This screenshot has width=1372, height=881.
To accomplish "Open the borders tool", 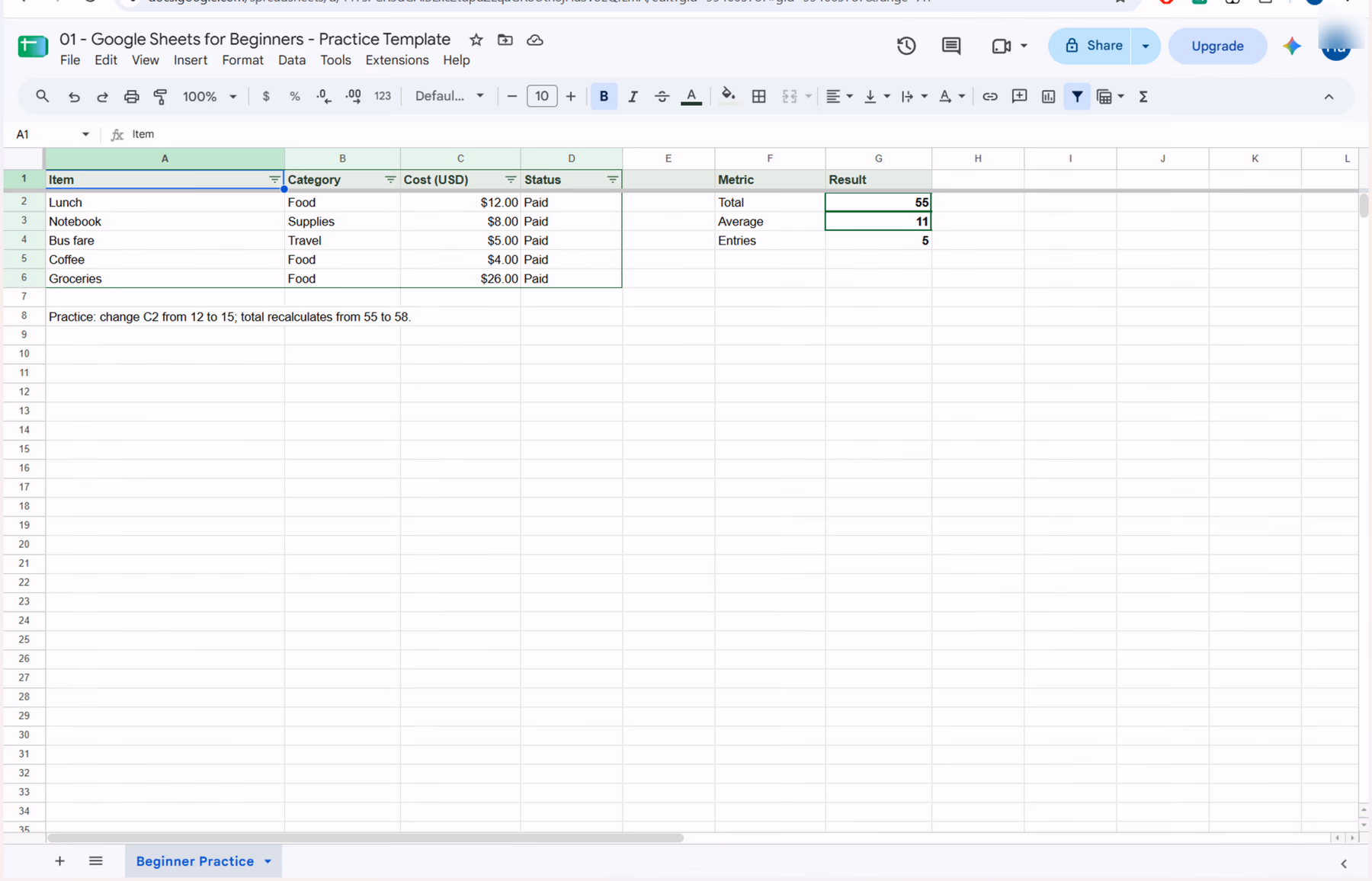I will click(758, 97).
